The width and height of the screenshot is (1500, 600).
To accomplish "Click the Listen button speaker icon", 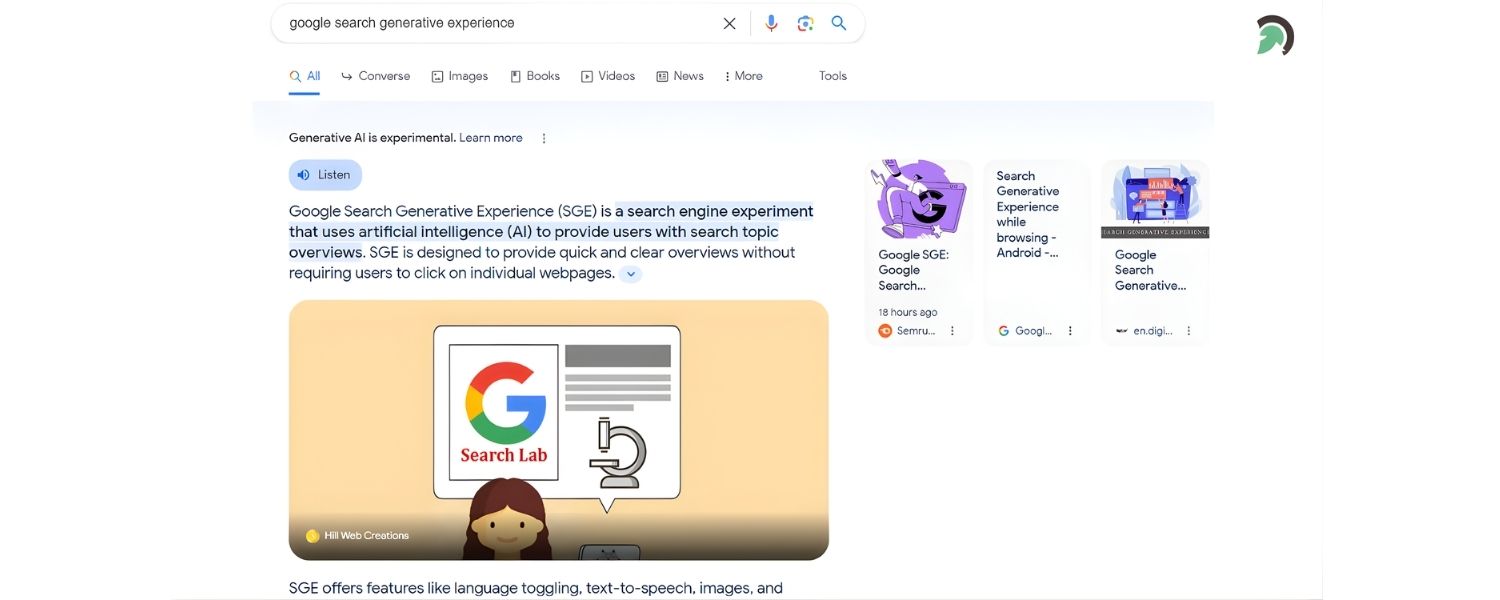I will click(303, 174).
